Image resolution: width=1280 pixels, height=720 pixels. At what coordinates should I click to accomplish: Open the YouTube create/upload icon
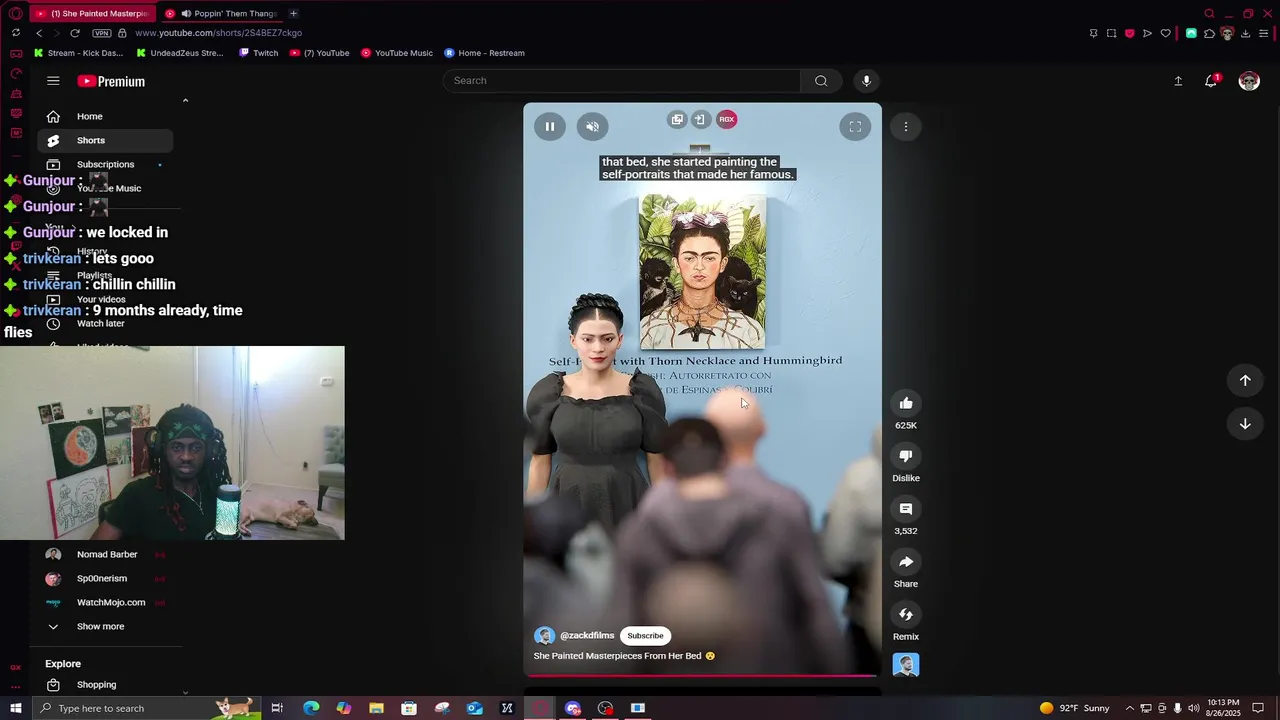click(1178, 81)
